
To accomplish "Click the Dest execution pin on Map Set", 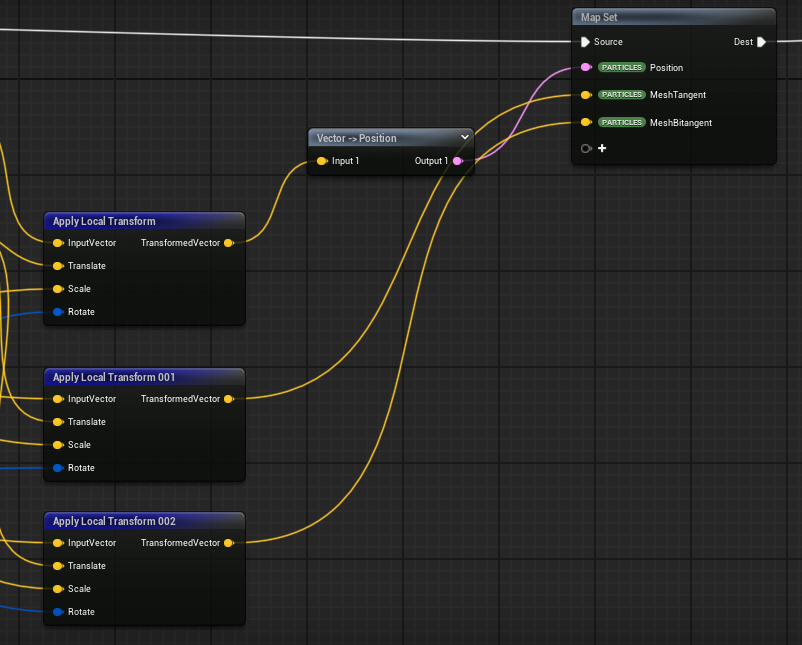I will (x=761, y=42).
